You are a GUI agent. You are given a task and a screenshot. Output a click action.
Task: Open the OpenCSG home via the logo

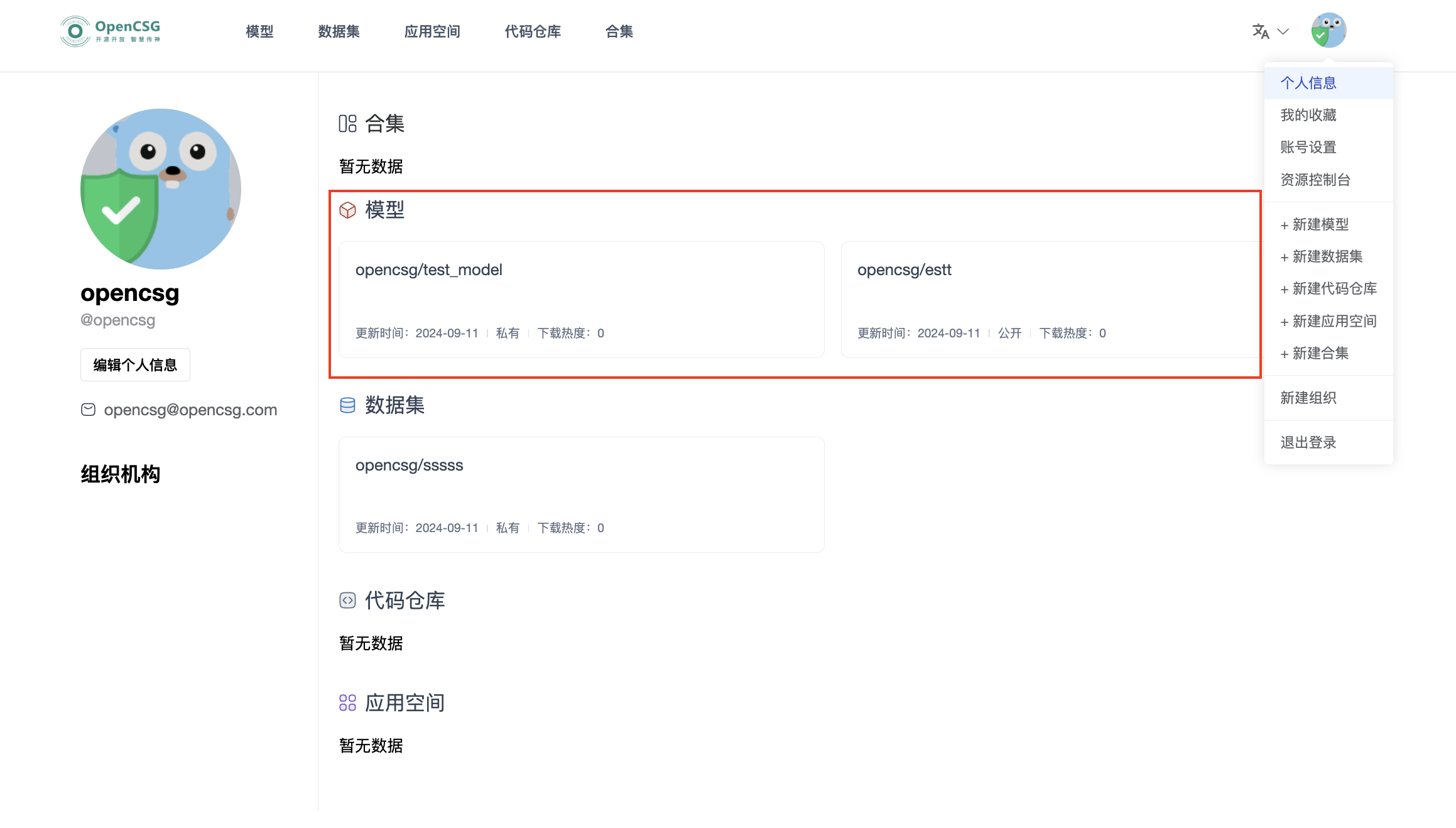[110, 30]
